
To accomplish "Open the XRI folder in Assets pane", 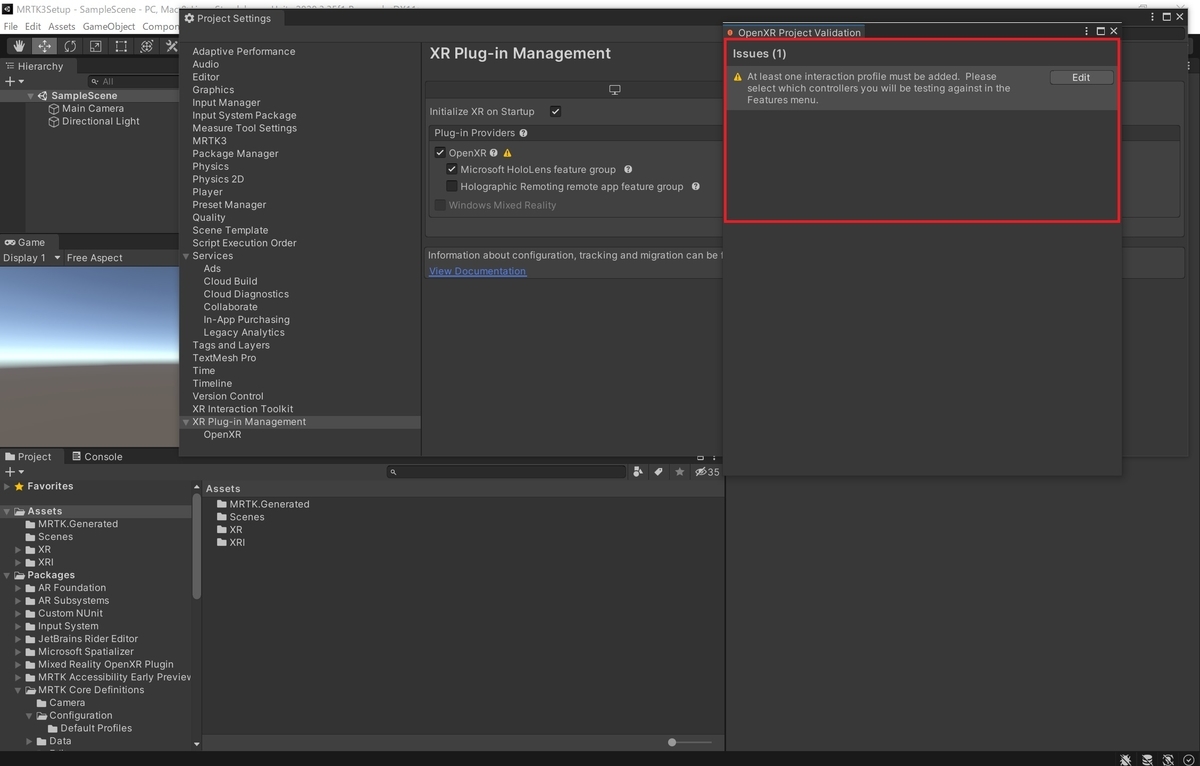I will [231, 543].
